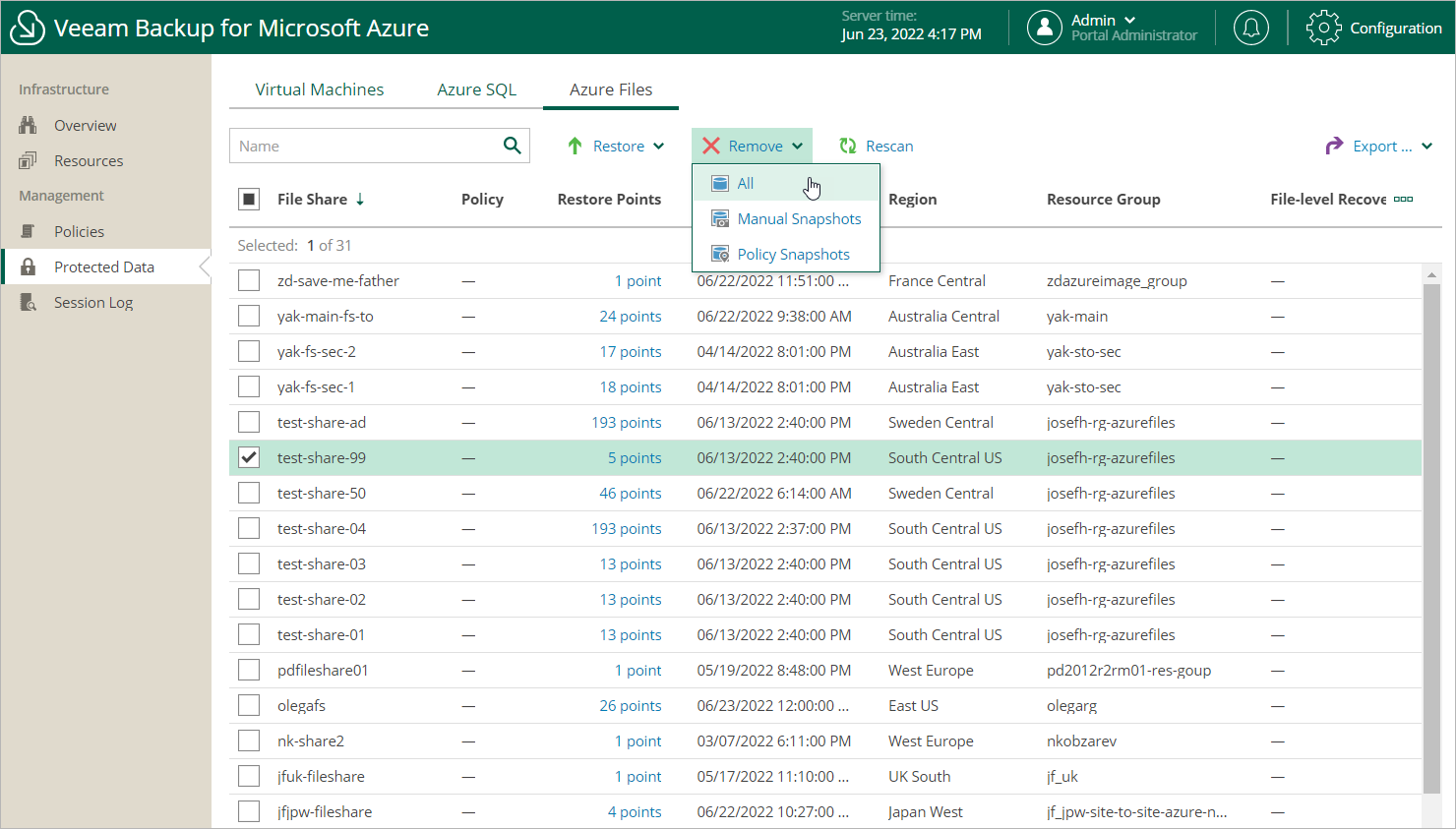Toggle the select-all header checkbox
This screenshot has height=829, width=1456.
249,199
